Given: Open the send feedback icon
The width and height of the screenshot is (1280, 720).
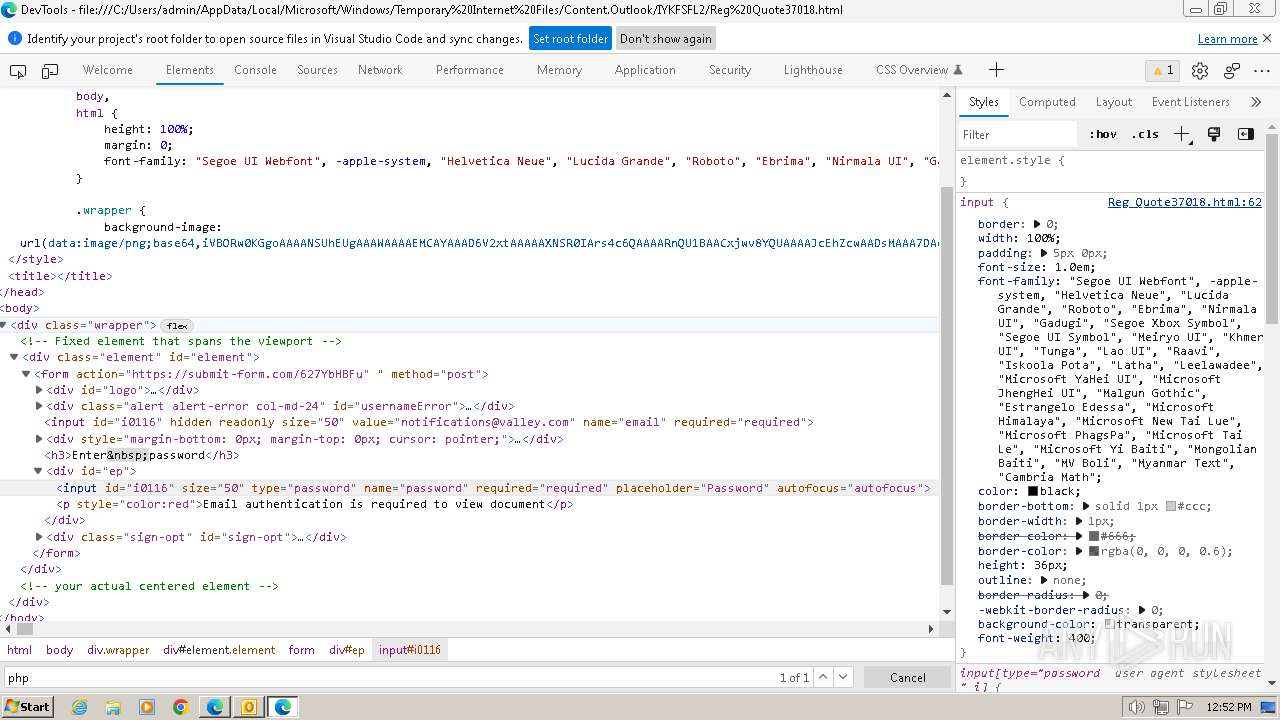Looking at the screenshot, I should coord(1232,70).
